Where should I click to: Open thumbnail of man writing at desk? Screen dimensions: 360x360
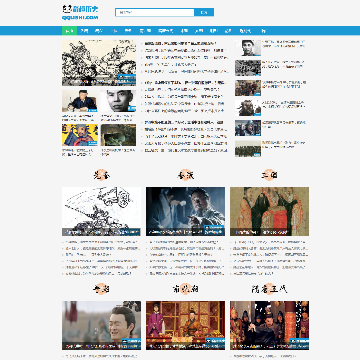80,101
